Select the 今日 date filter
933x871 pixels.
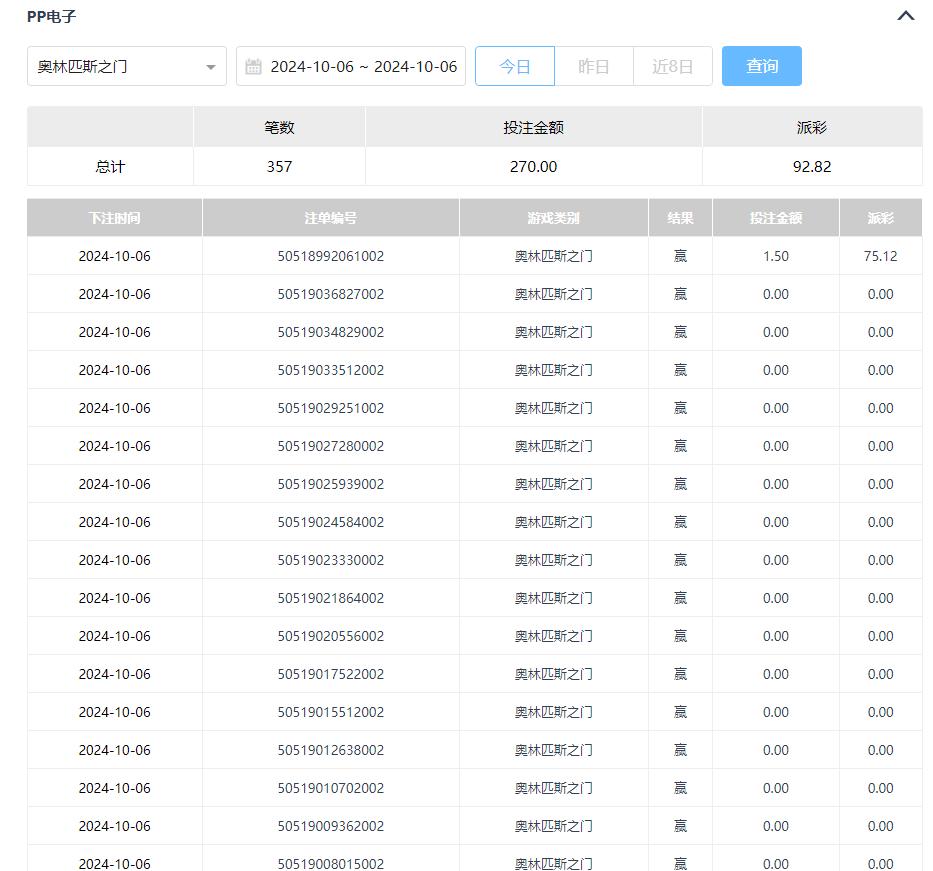pos(514,67)
